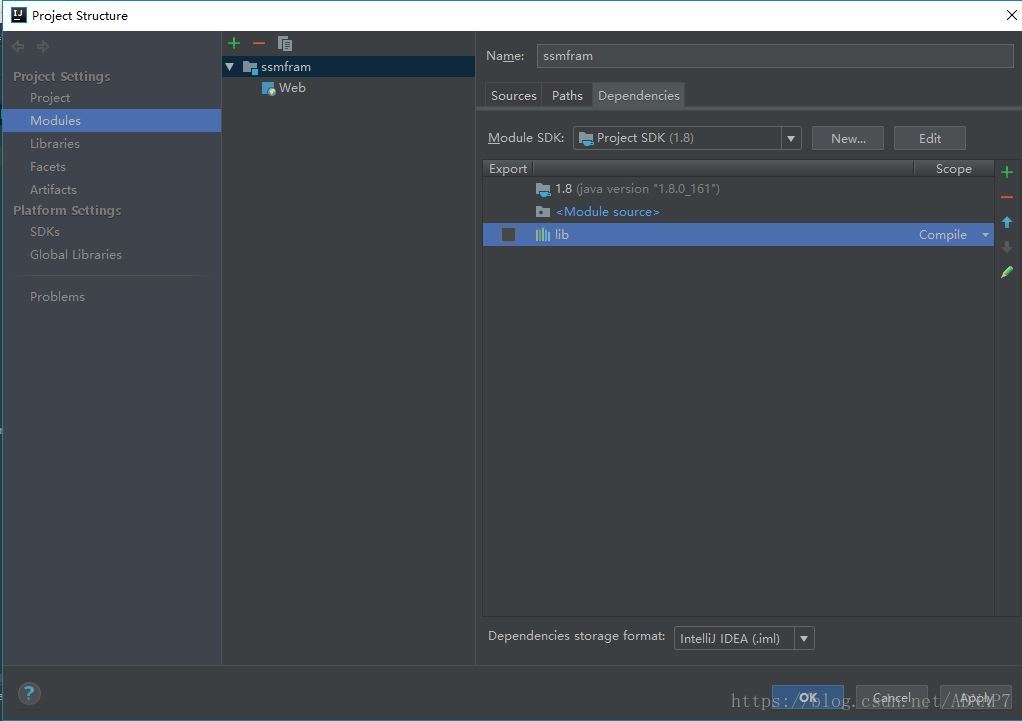Copy the selected module icon
Viewport: 1022px width, 721px height.
pos(285,44)
